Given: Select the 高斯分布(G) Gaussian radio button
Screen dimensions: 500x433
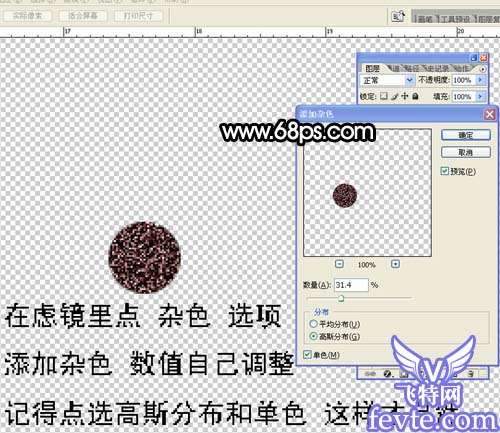Looking at the screenshot, I should 313,336.
